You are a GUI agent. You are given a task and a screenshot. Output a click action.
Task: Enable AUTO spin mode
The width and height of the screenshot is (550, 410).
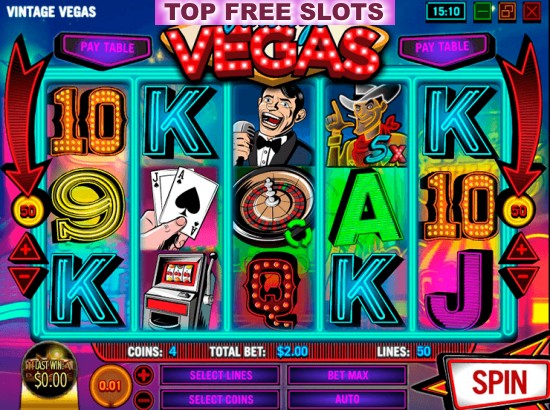click(347, 399)
